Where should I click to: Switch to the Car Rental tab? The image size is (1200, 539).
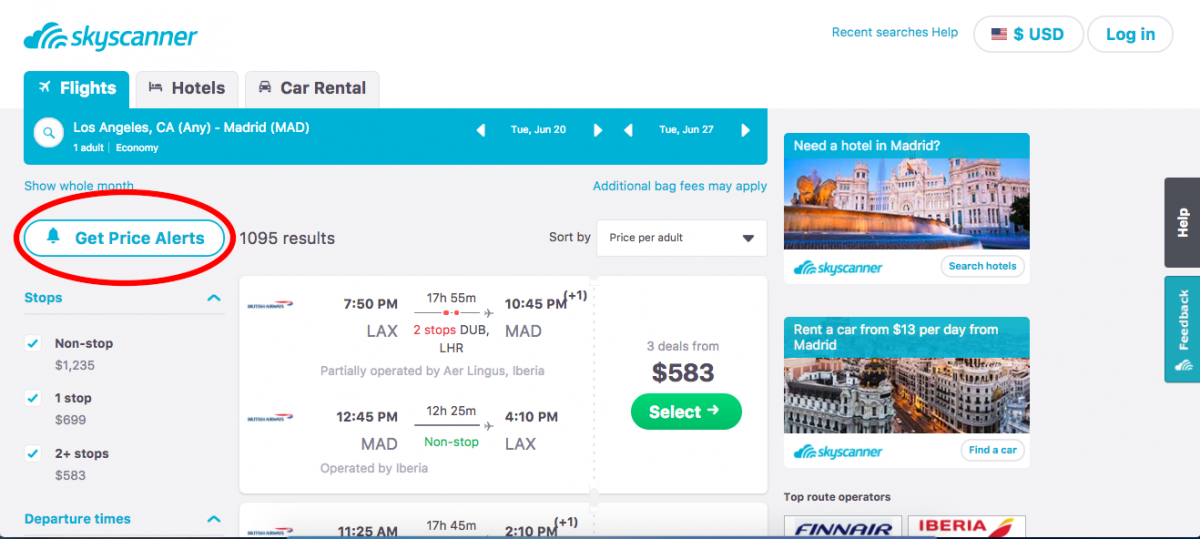click(x=312, y=88)
